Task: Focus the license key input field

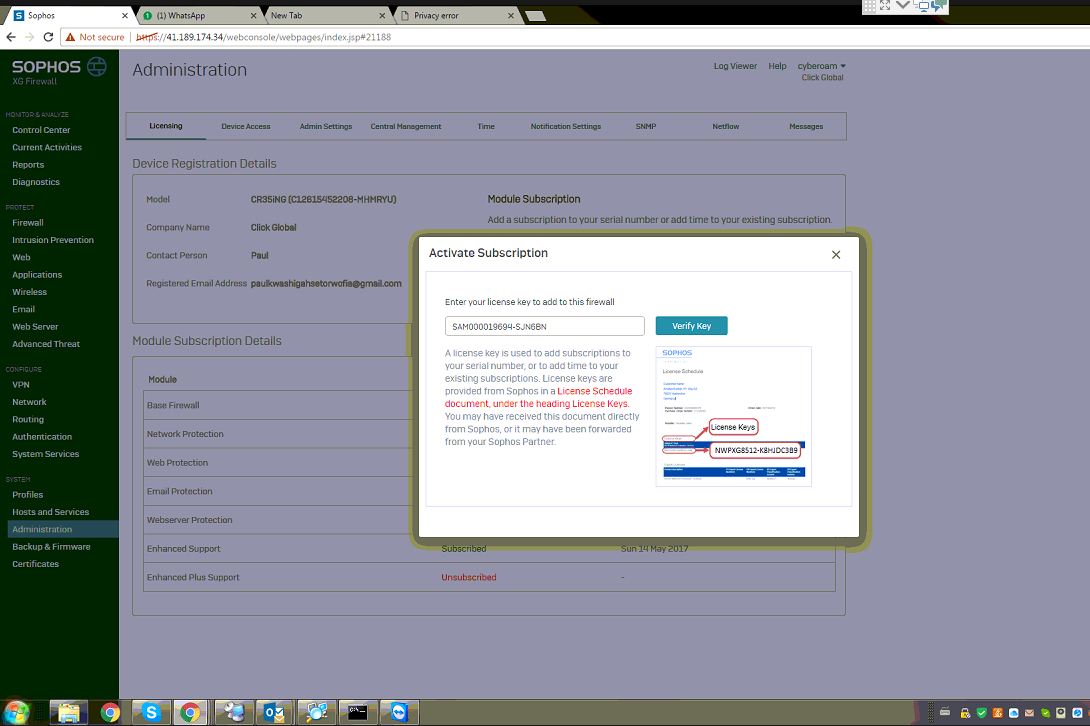Action: (x=544, y=326)
